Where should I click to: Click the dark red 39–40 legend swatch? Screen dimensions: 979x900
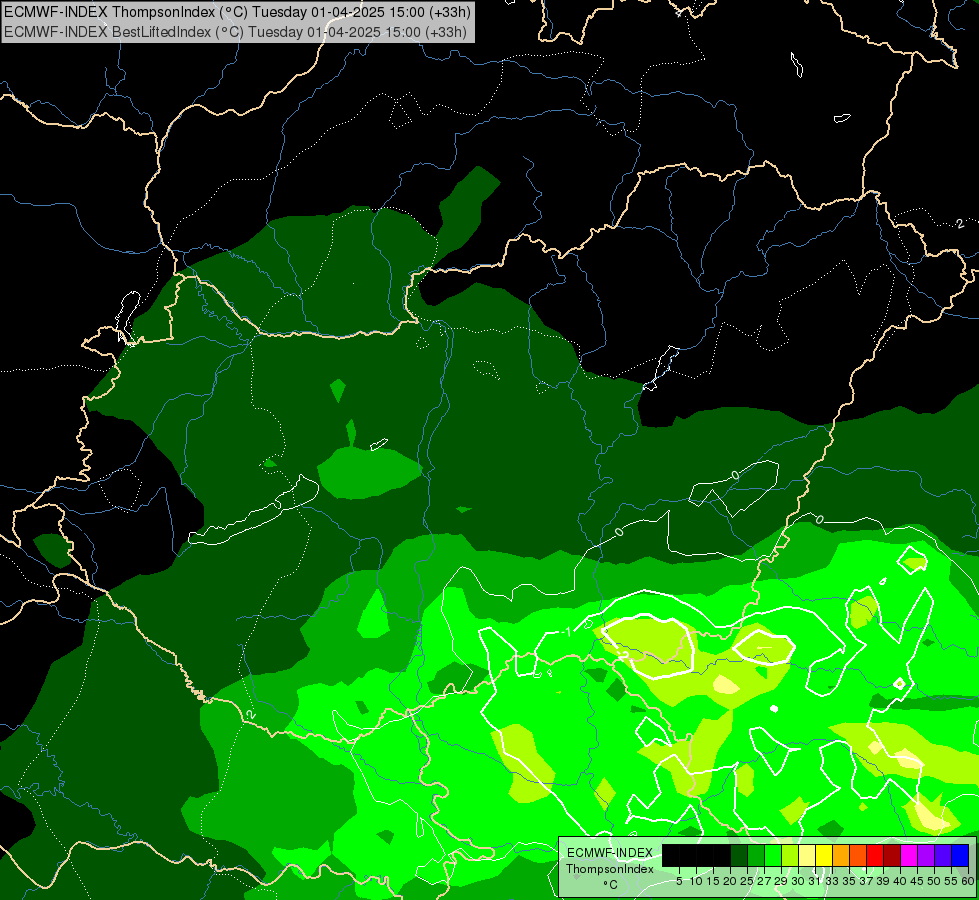[892, 855]
